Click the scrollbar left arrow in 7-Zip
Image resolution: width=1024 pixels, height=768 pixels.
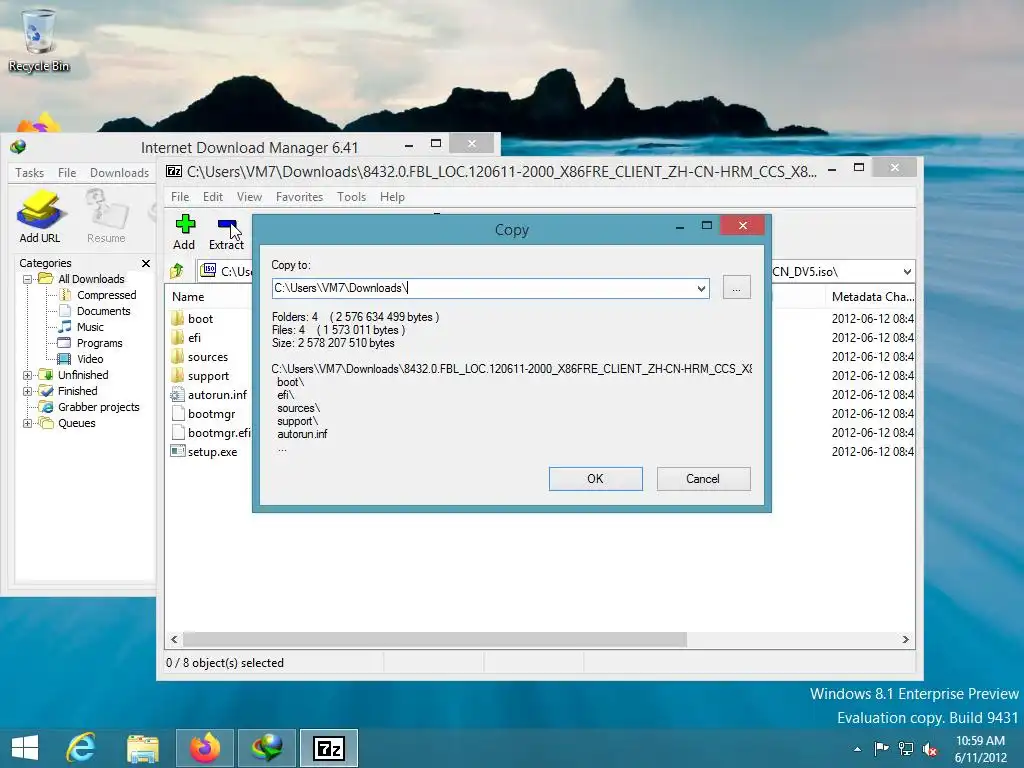tap(174, 639)
